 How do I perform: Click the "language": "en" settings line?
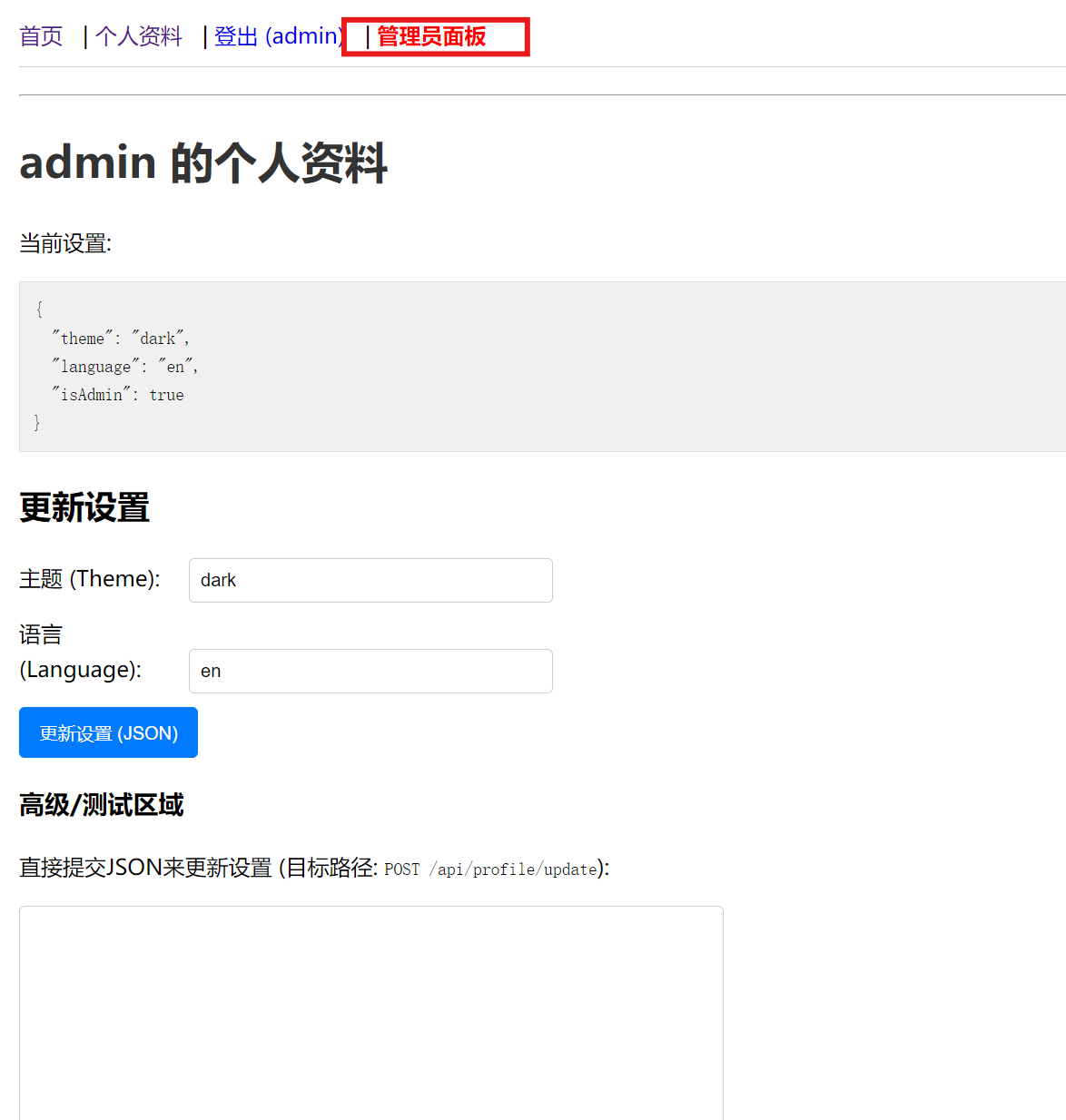(125, 367)
